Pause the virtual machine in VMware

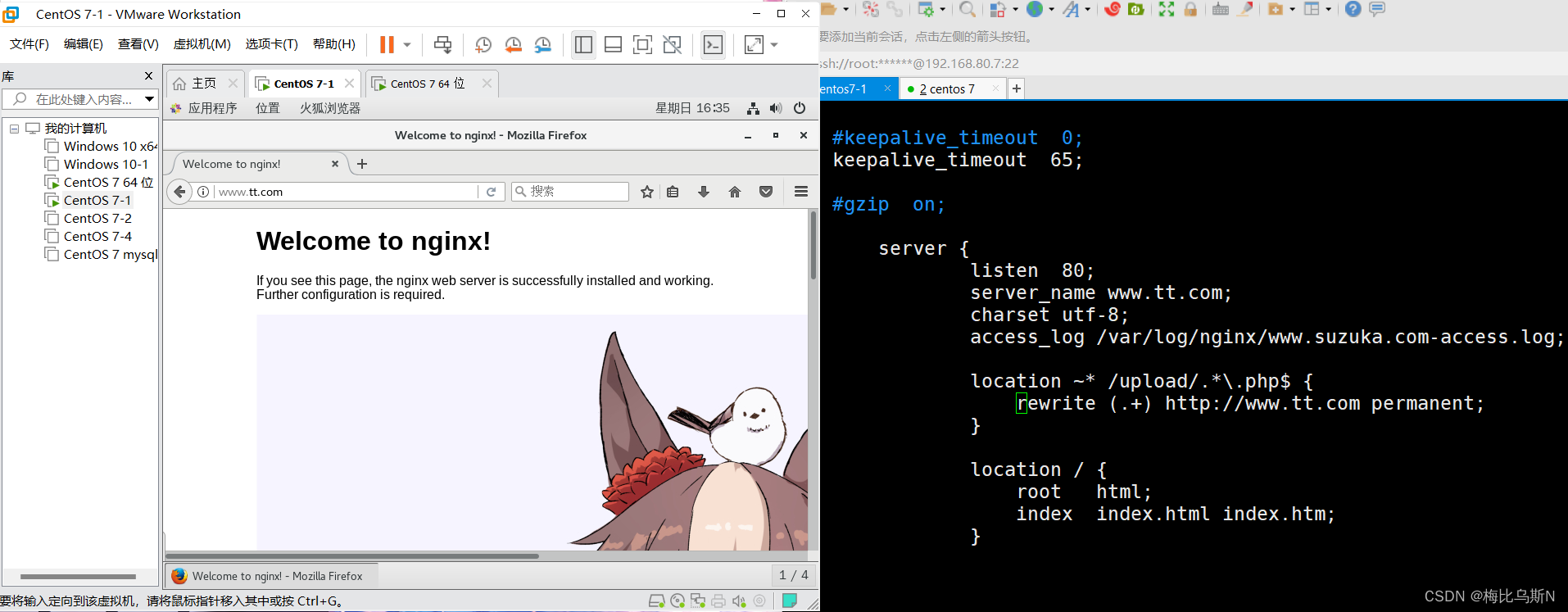pyautogui.click(x=387, y=45)
